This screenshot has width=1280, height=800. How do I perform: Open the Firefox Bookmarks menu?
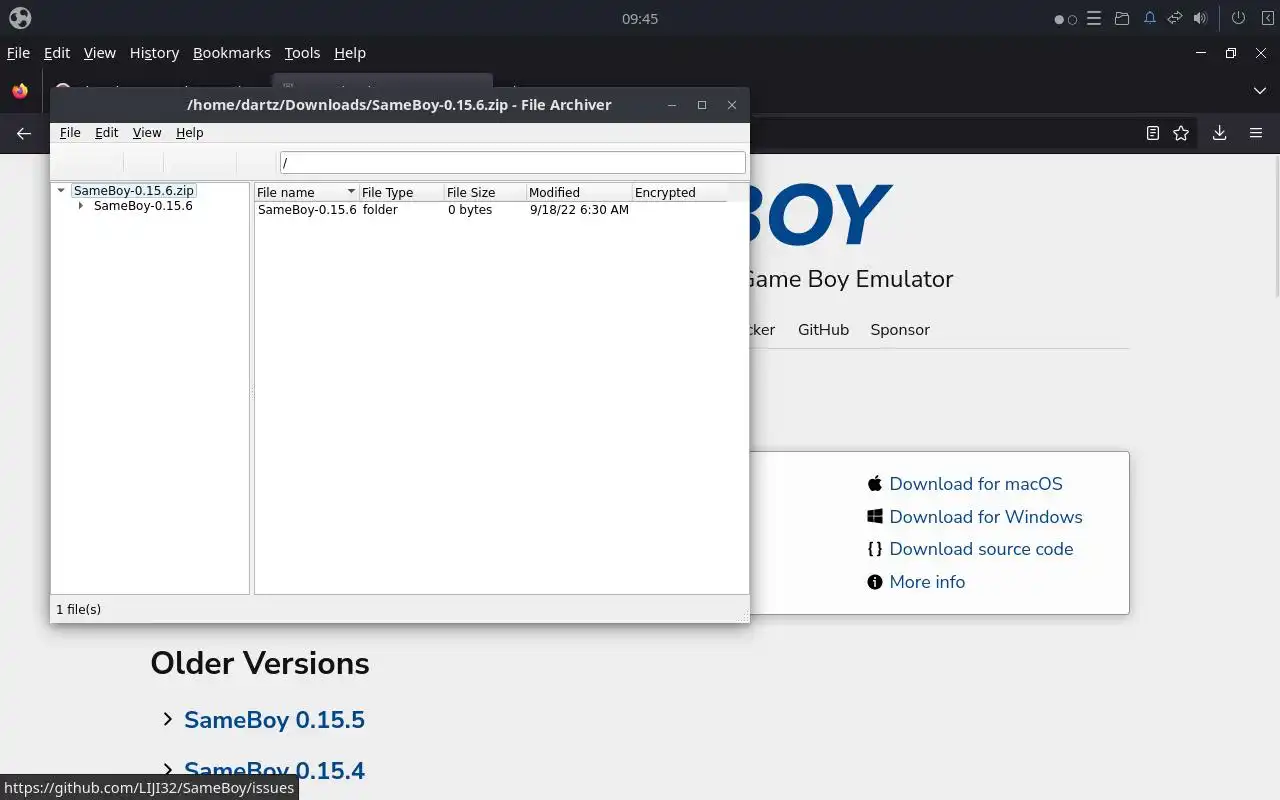click(x=232, y=53)
